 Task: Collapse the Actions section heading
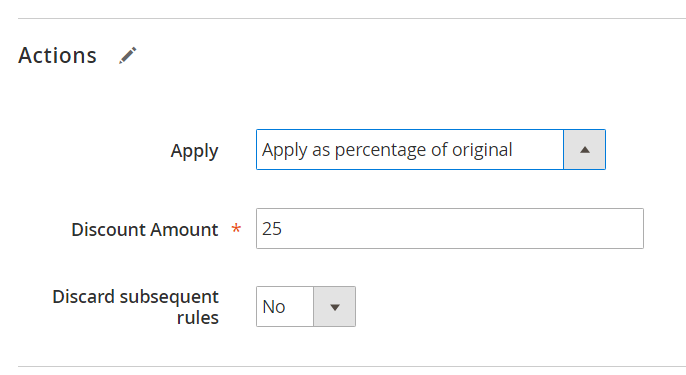pyautogui.click(x=57, y=56)
